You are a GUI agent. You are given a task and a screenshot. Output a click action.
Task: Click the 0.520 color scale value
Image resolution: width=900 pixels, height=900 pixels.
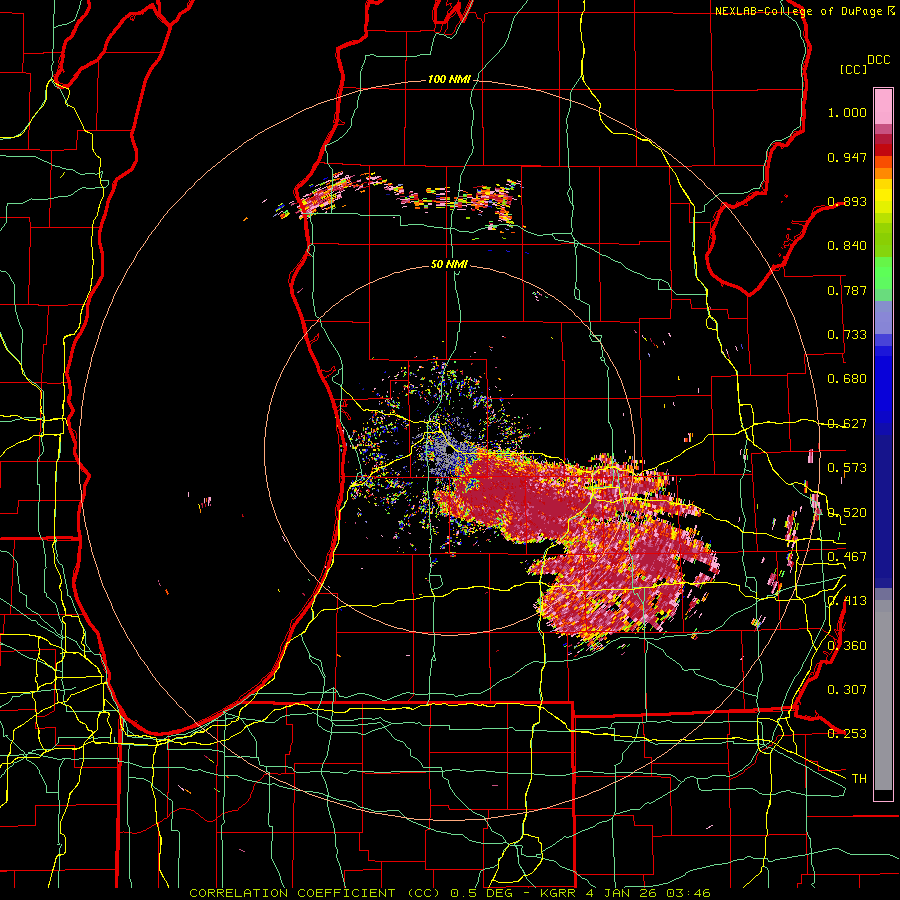coord(847,513)
